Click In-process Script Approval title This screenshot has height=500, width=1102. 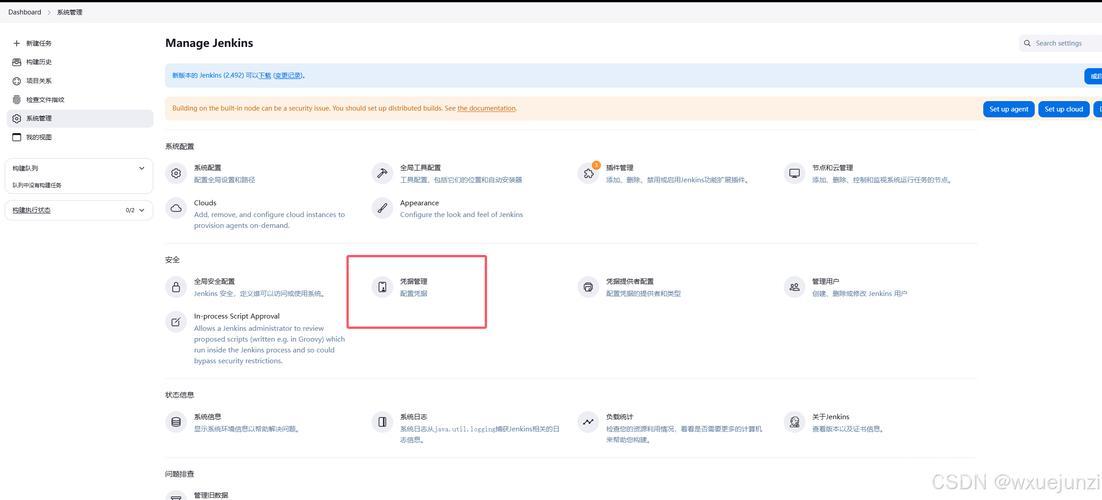click(237, 316)
